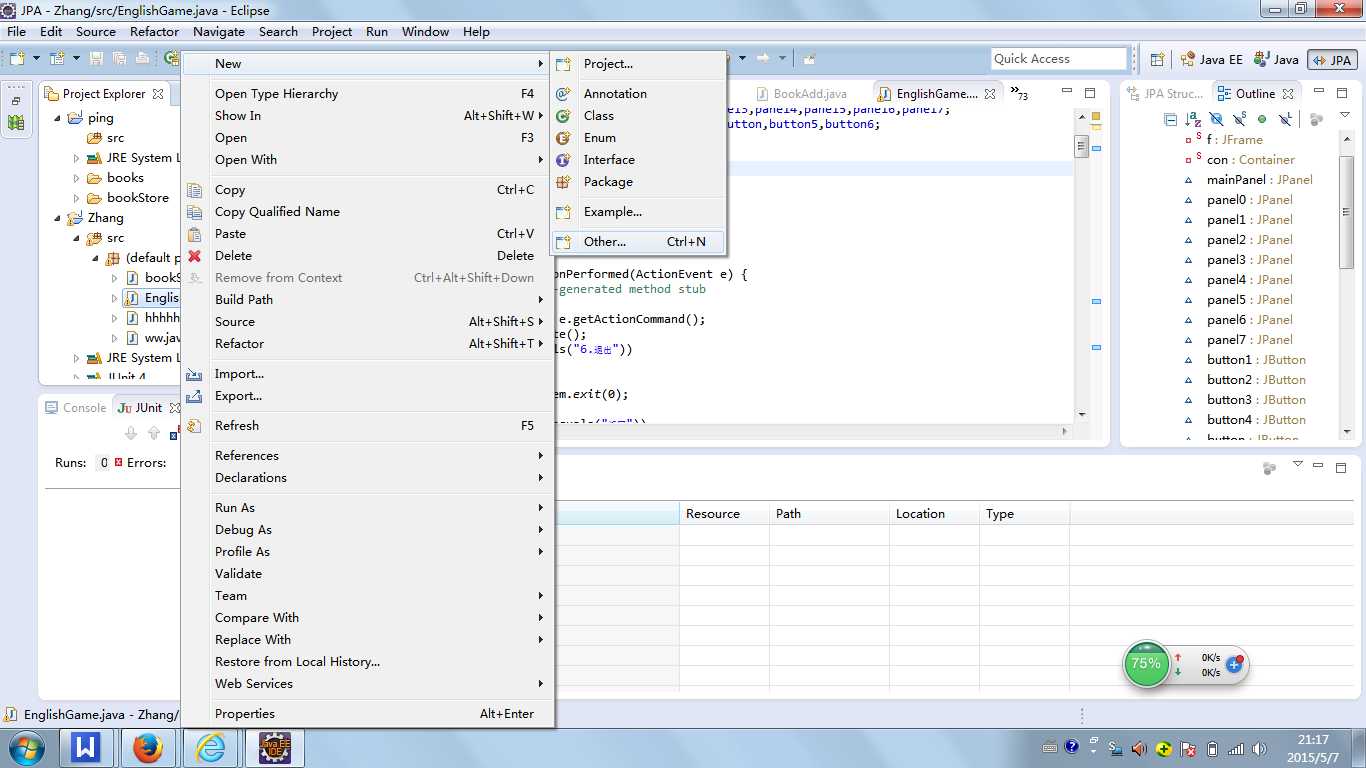Click Next Failure arrow in JUnit
Screen dimensions: 1366x768
point(131,433)
